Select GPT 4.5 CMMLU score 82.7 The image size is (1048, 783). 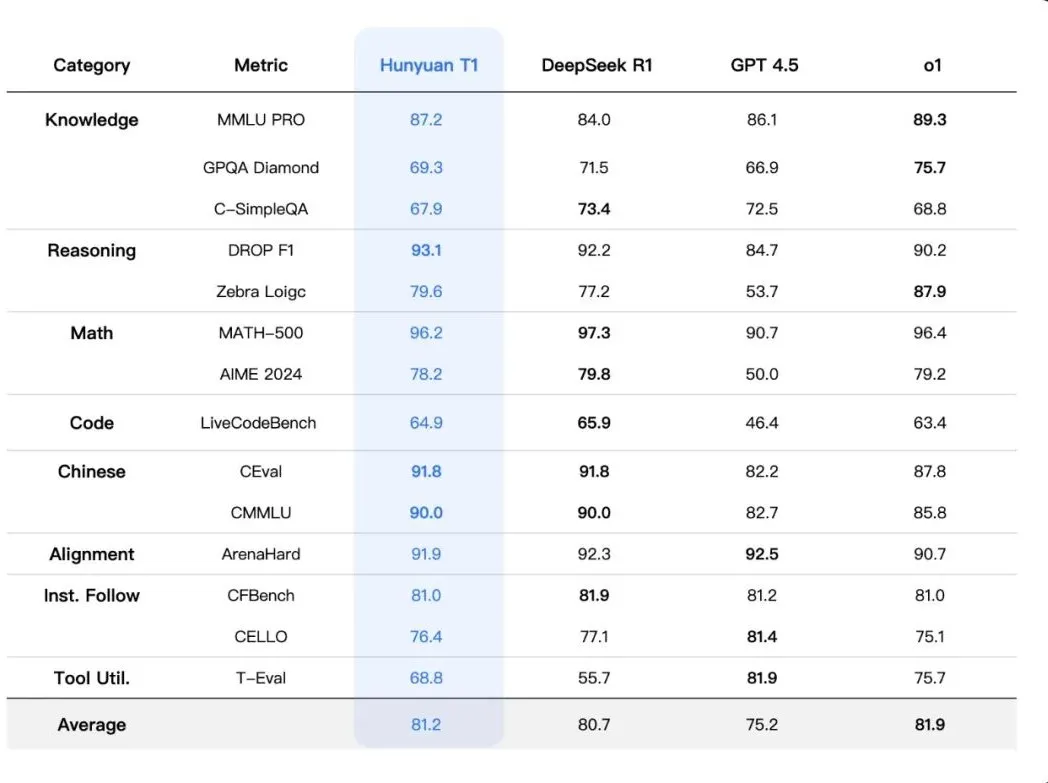(x=762, y=513)
